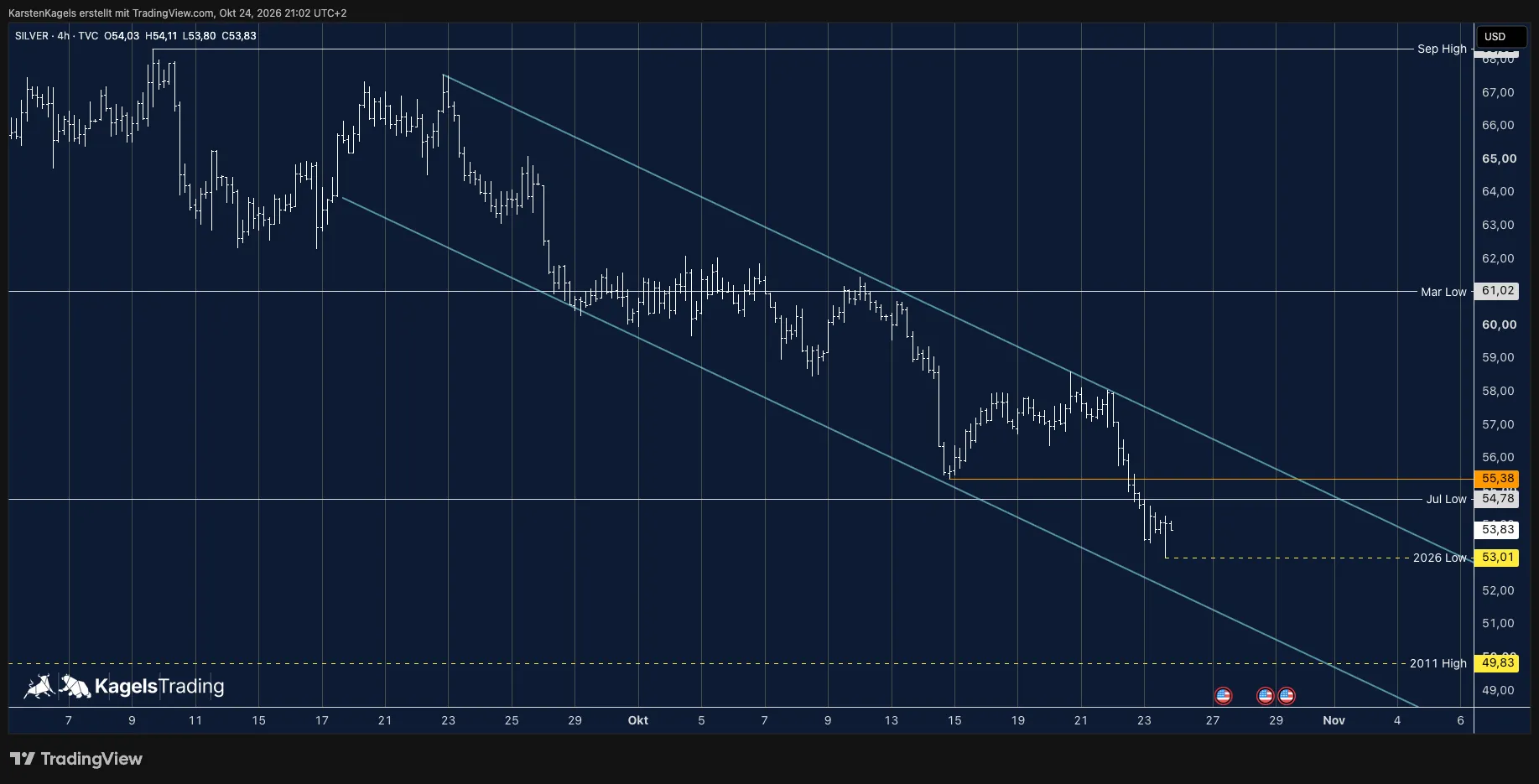The height and width of the screenshot is (784, 1539).
Task: Select the orange 55,38 price label
Action: coord(1497,479)
